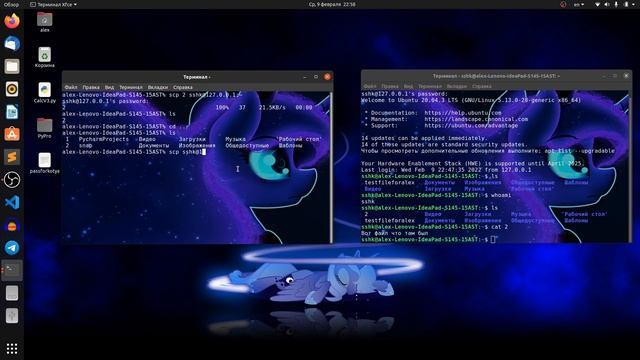Launch LibreOffice Writer from the dock
The image size is (640, 360).
click(x=12, y=112)
